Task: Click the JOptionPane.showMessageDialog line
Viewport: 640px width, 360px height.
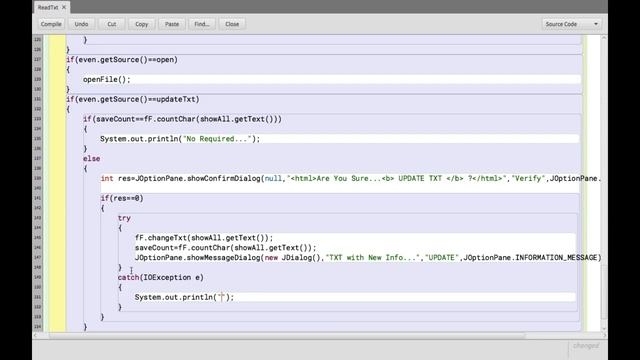Action: (368, 258)
